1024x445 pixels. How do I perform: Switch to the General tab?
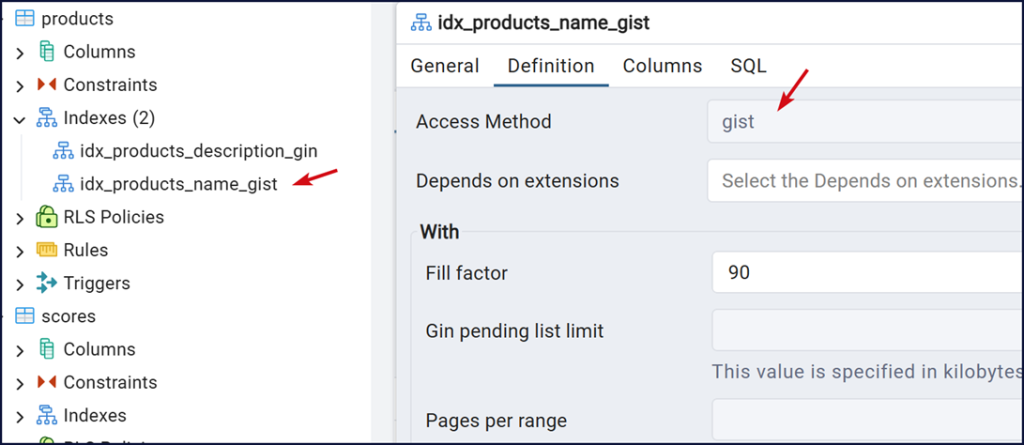coord(445,66)
